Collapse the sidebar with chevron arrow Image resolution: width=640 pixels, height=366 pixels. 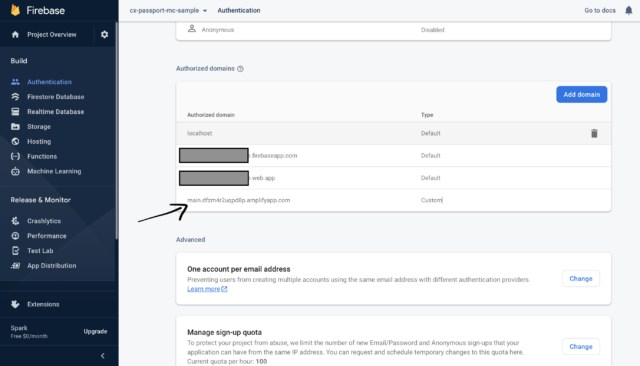102,356
